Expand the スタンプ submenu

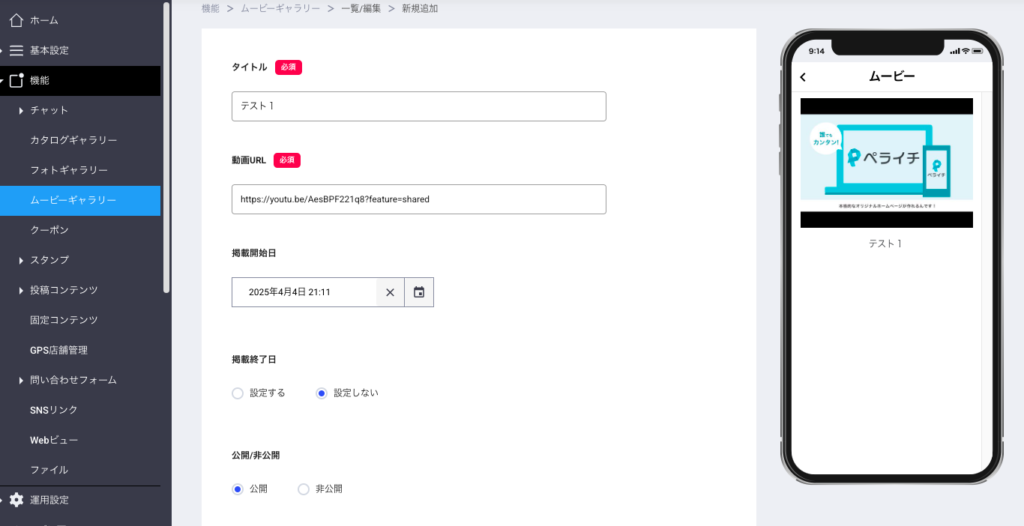tap(21, 260)
